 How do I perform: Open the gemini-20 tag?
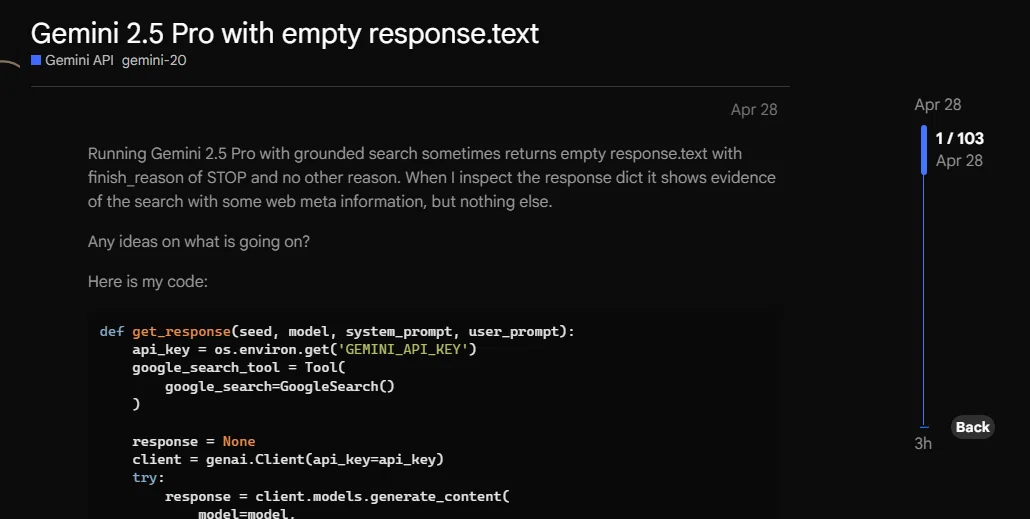(x=154, y=60)
